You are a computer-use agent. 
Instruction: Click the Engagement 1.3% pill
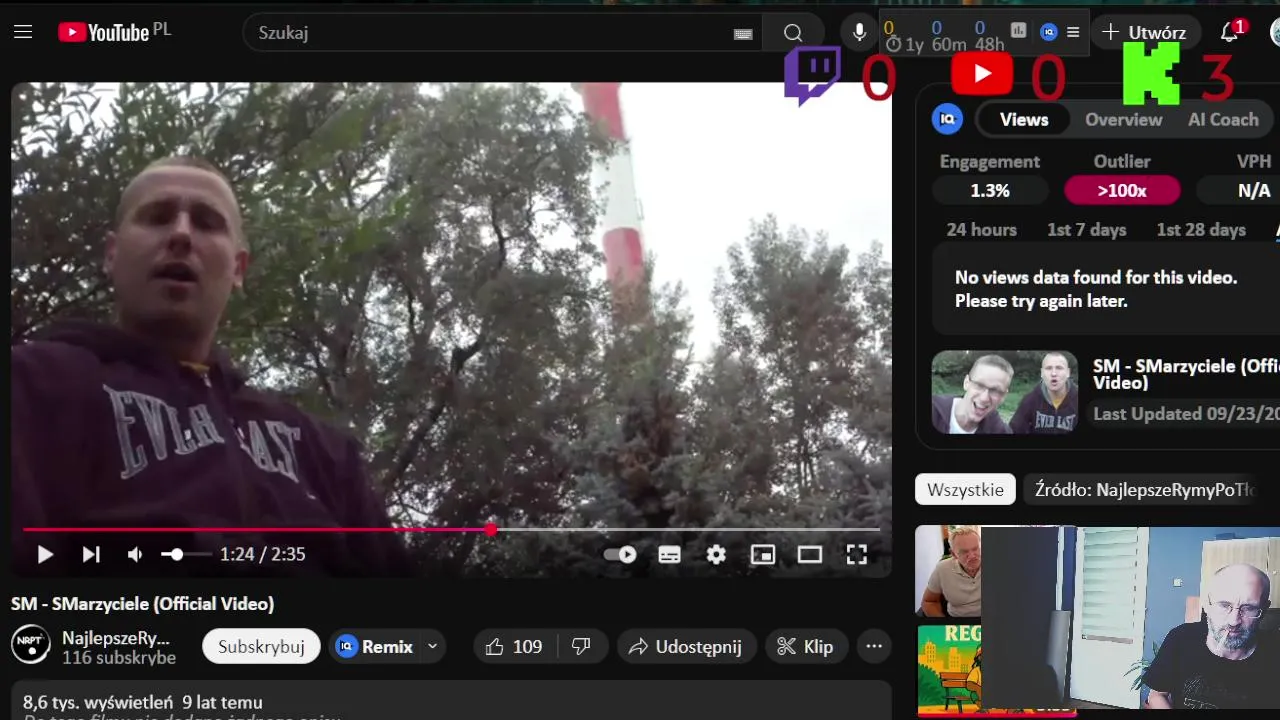[990, 190]
